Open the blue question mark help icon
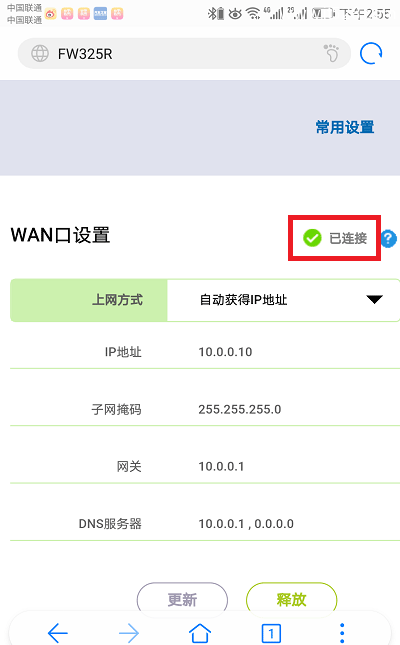 388,239
